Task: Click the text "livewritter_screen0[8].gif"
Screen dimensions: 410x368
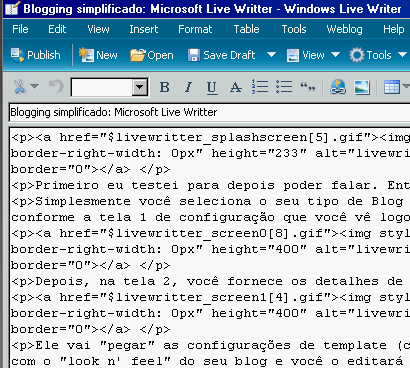Action: [219, 233]
